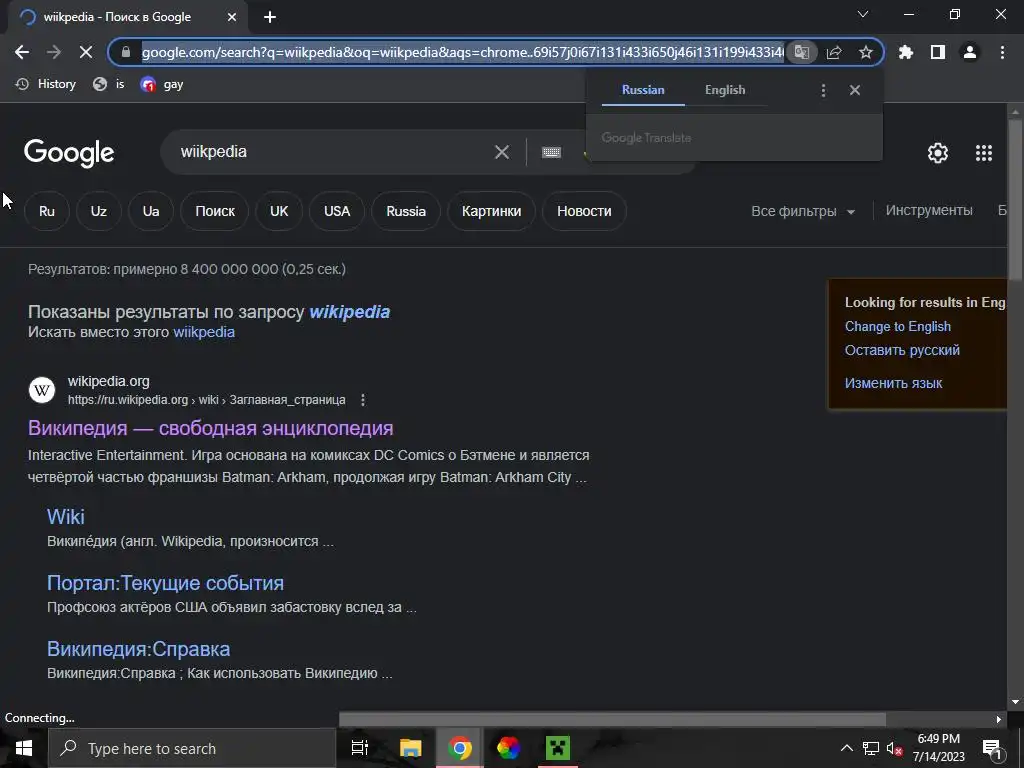Select English tab in translate popup

point(725,90)
